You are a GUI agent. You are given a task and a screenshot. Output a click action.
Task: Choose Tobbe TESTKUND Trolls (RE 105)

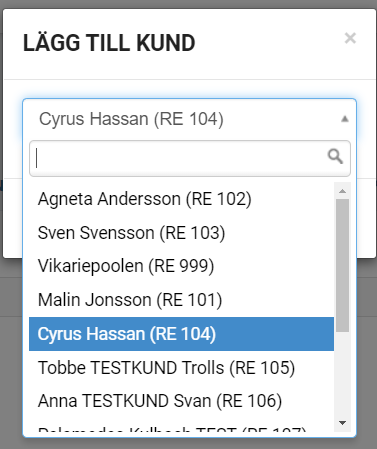(181, 368)
